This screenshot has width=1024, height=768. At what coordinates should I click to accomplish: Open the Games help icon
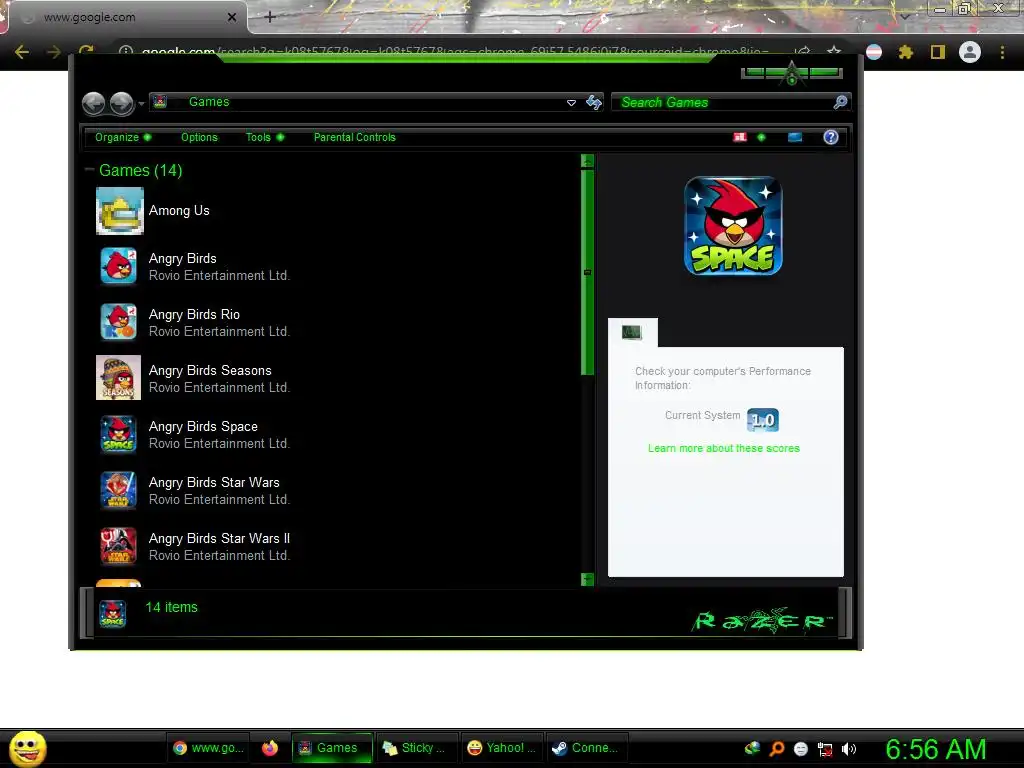click(831, 137)
